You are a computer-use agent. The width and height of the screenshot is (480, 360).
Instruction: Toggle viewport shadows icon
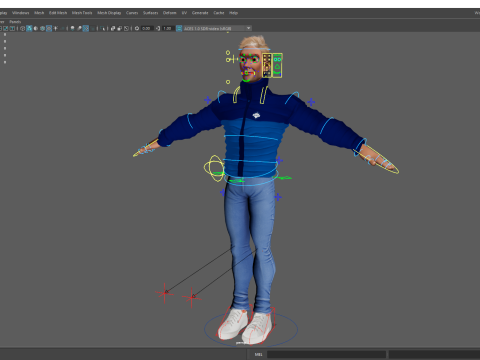click(x=62, y=28)
